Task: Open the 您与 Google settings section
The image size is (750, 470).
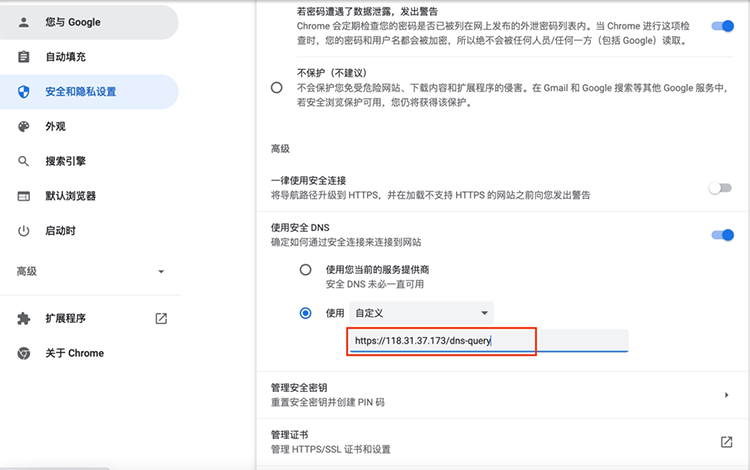Action: (x=89, y=22)
